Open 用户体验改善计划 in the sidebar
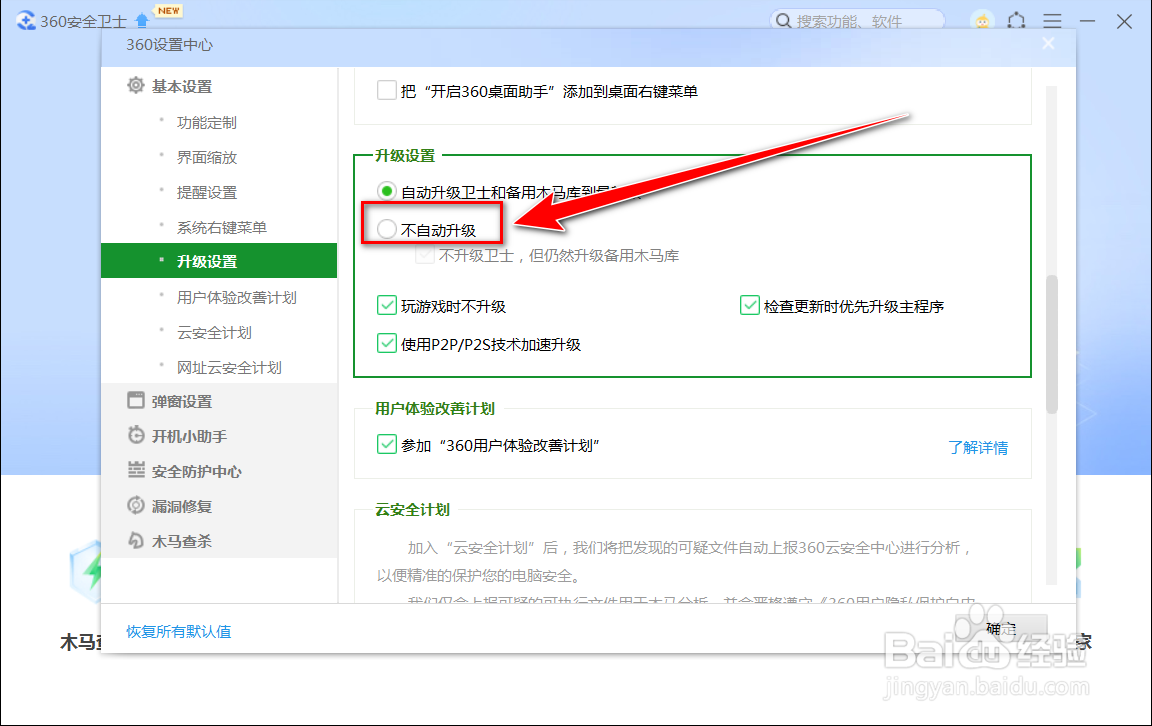 (236, 298)
